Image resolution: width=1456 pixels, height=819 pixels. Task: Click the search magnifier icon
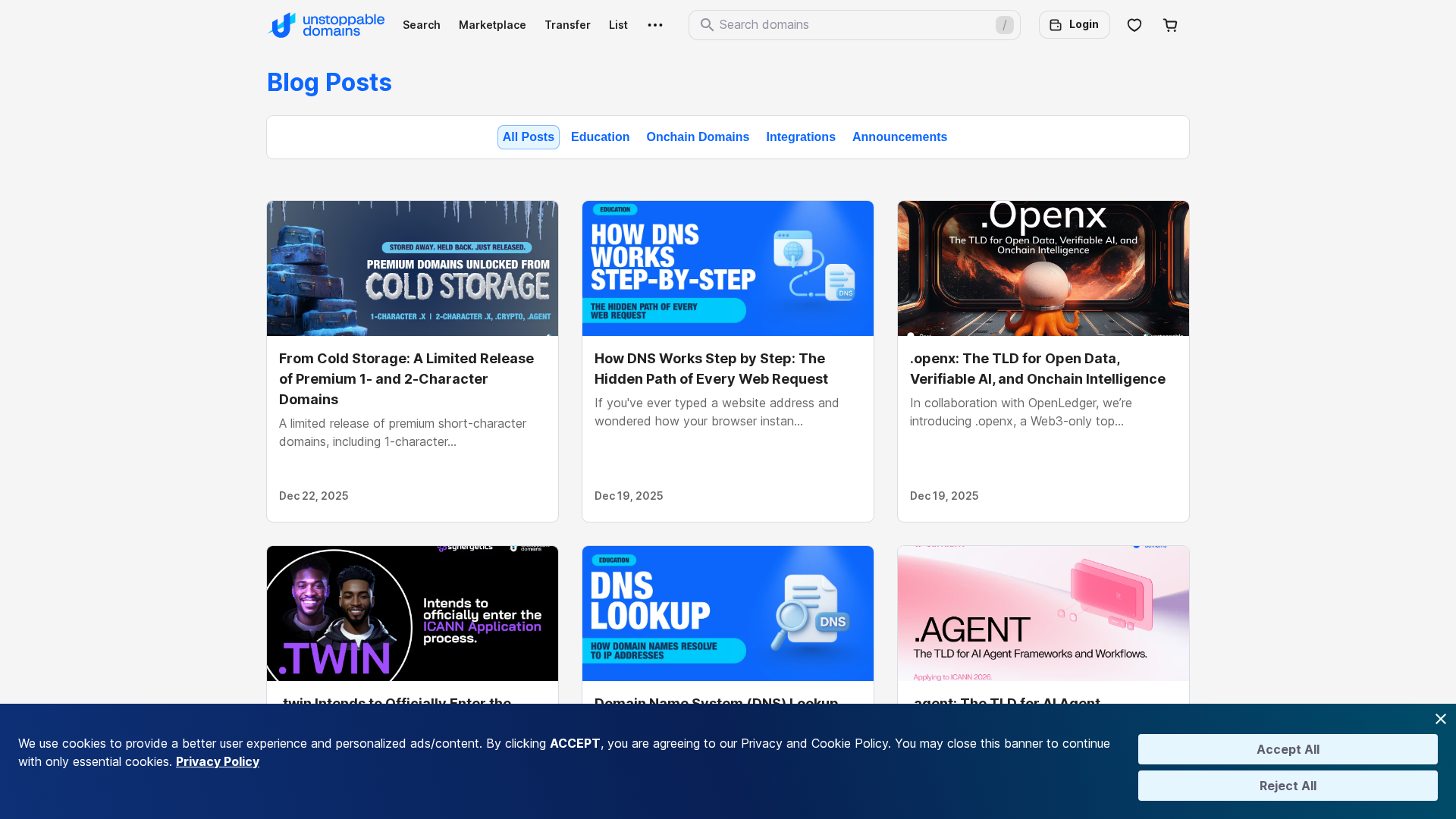coord(707,25)
